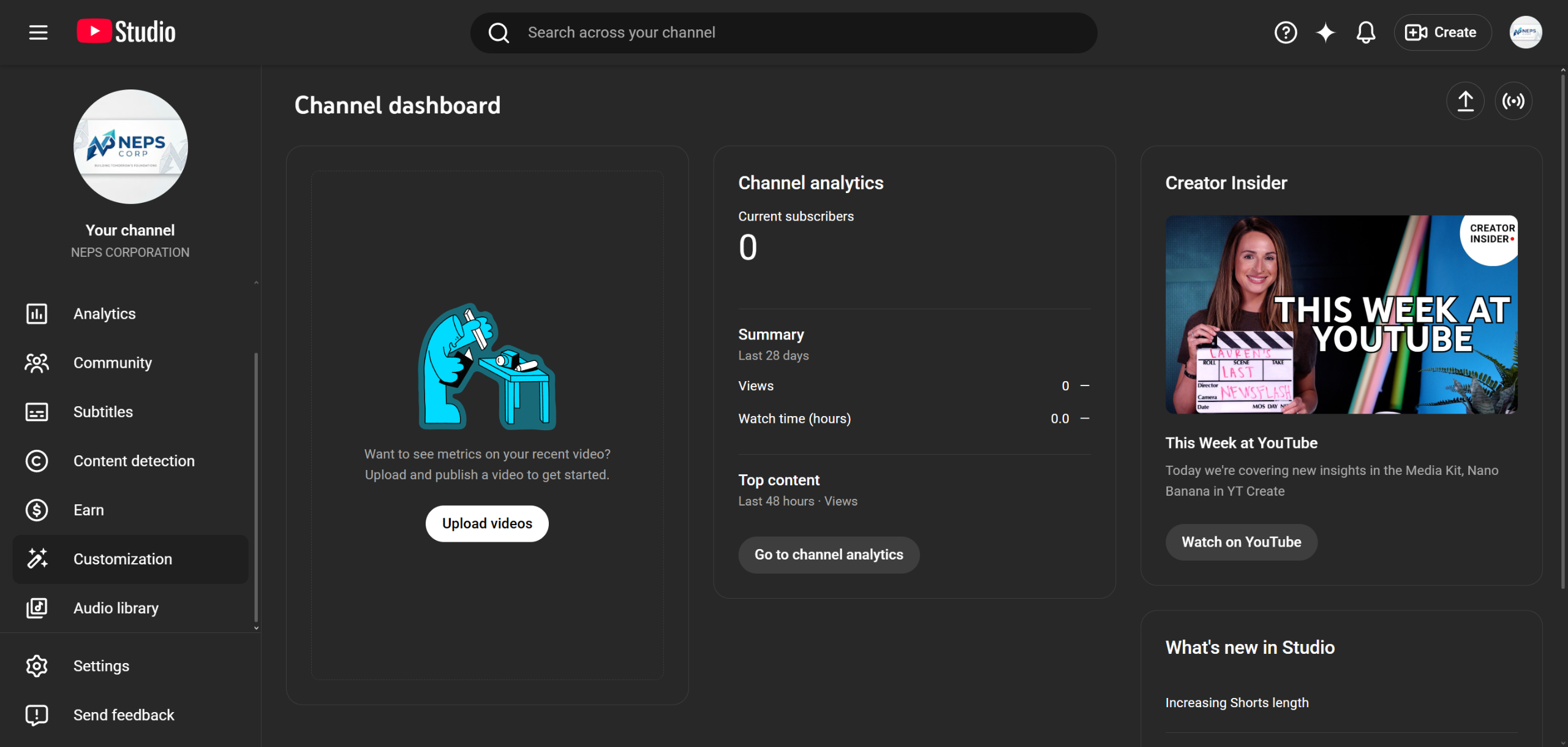
Task: Open the notifications bell
Action: (1366, 32)
